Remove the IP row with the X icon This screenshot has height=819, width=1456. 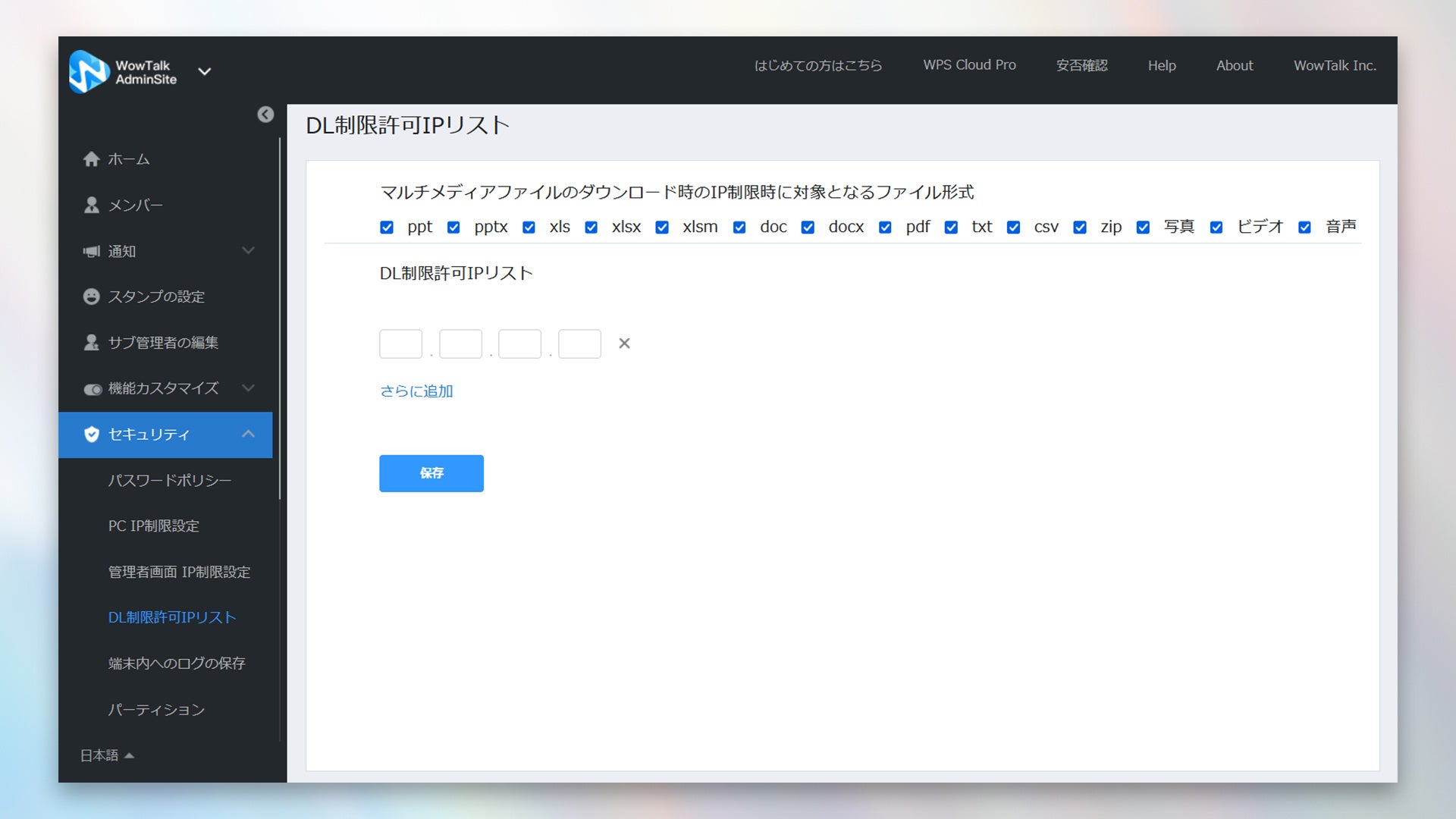point(624,344)
